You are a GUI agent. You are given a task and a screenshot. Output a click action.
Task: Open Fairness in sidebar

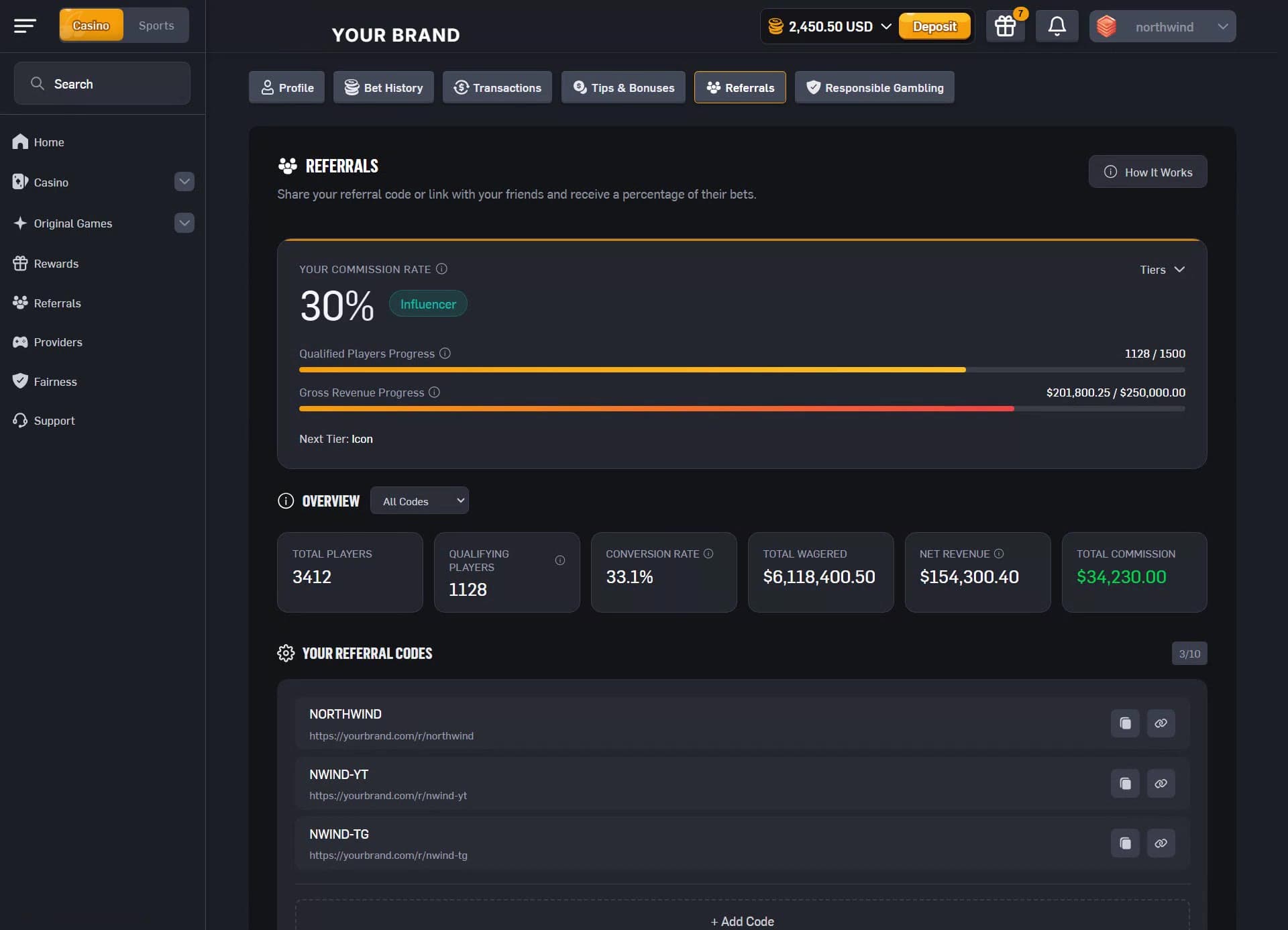(44, 381)
